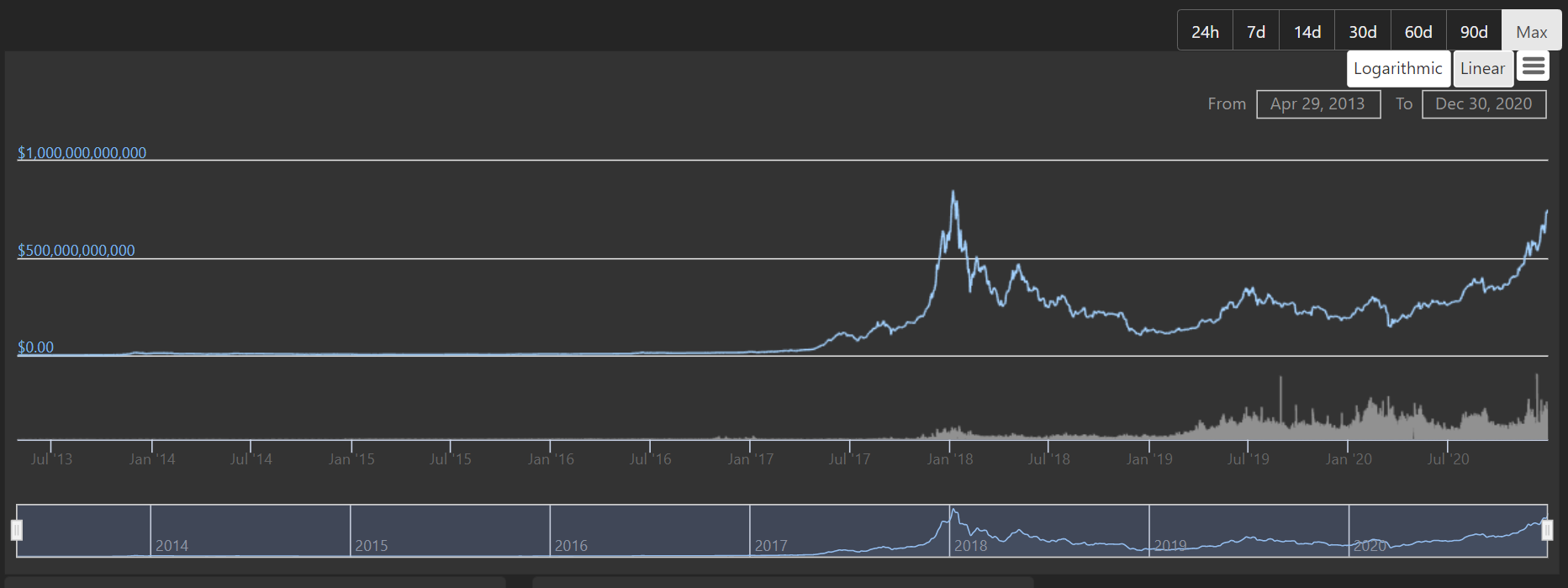Image resolution: width=1568 pixels, height=588 pixels.
Task: Switch chart to Logarithmic scale
Action: click(x=1397, y=69)
